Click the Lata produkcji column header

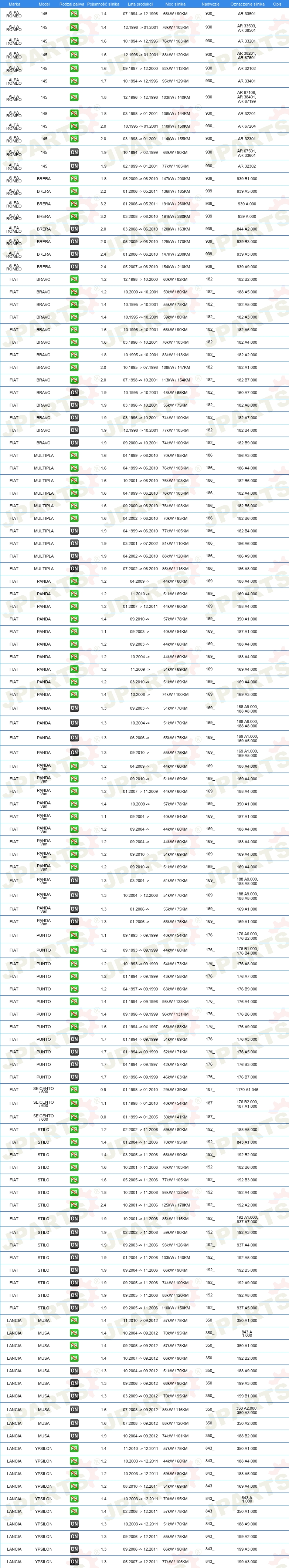[140, 4]
